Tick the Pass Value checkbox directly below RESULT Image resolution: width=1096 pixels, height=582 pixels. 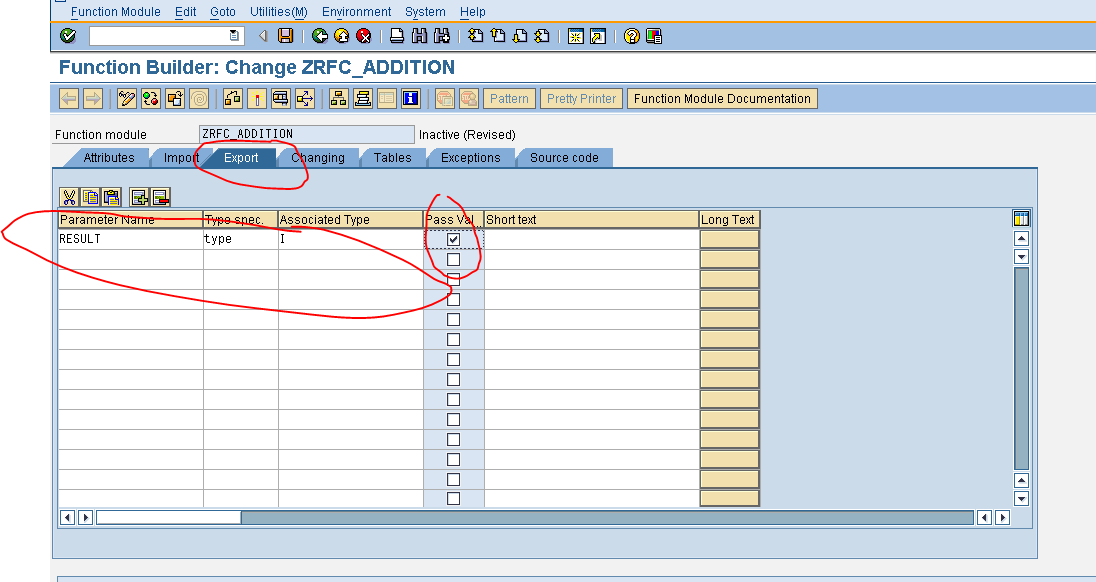(454, 259)
